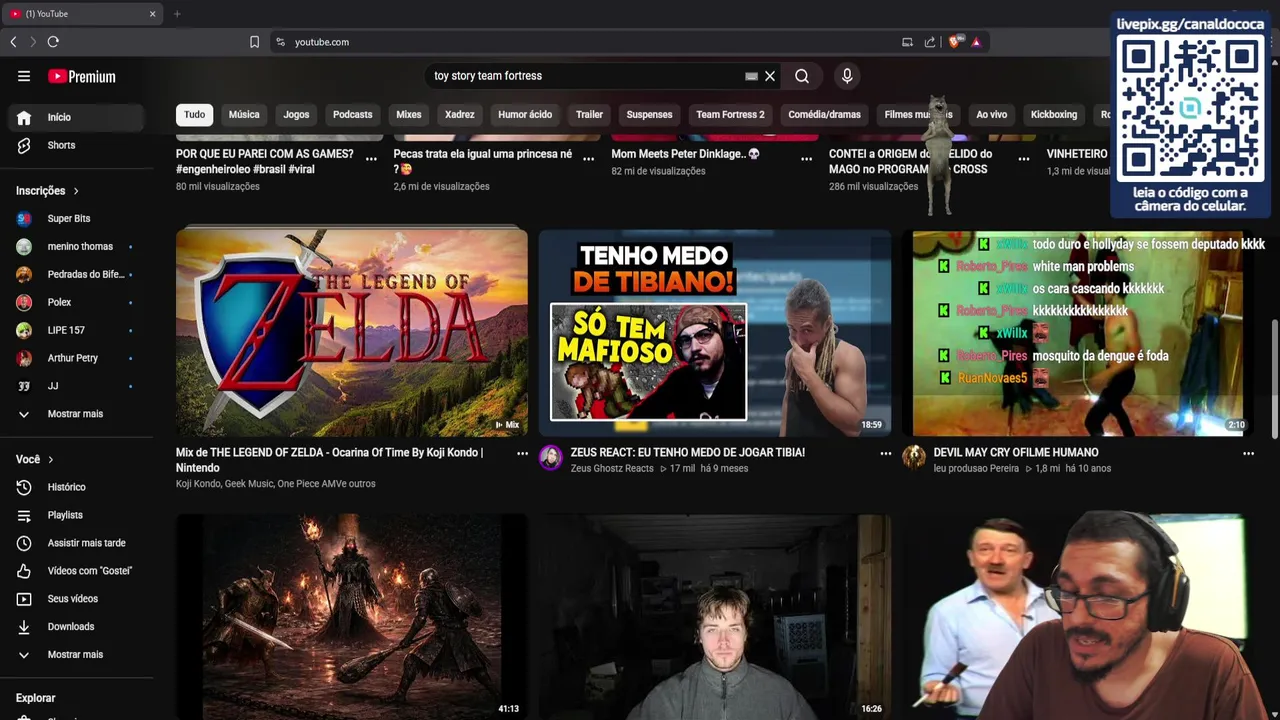Open Polex subscription channel
Viewport: 1280px width, 720px height.
pos(77,303)
